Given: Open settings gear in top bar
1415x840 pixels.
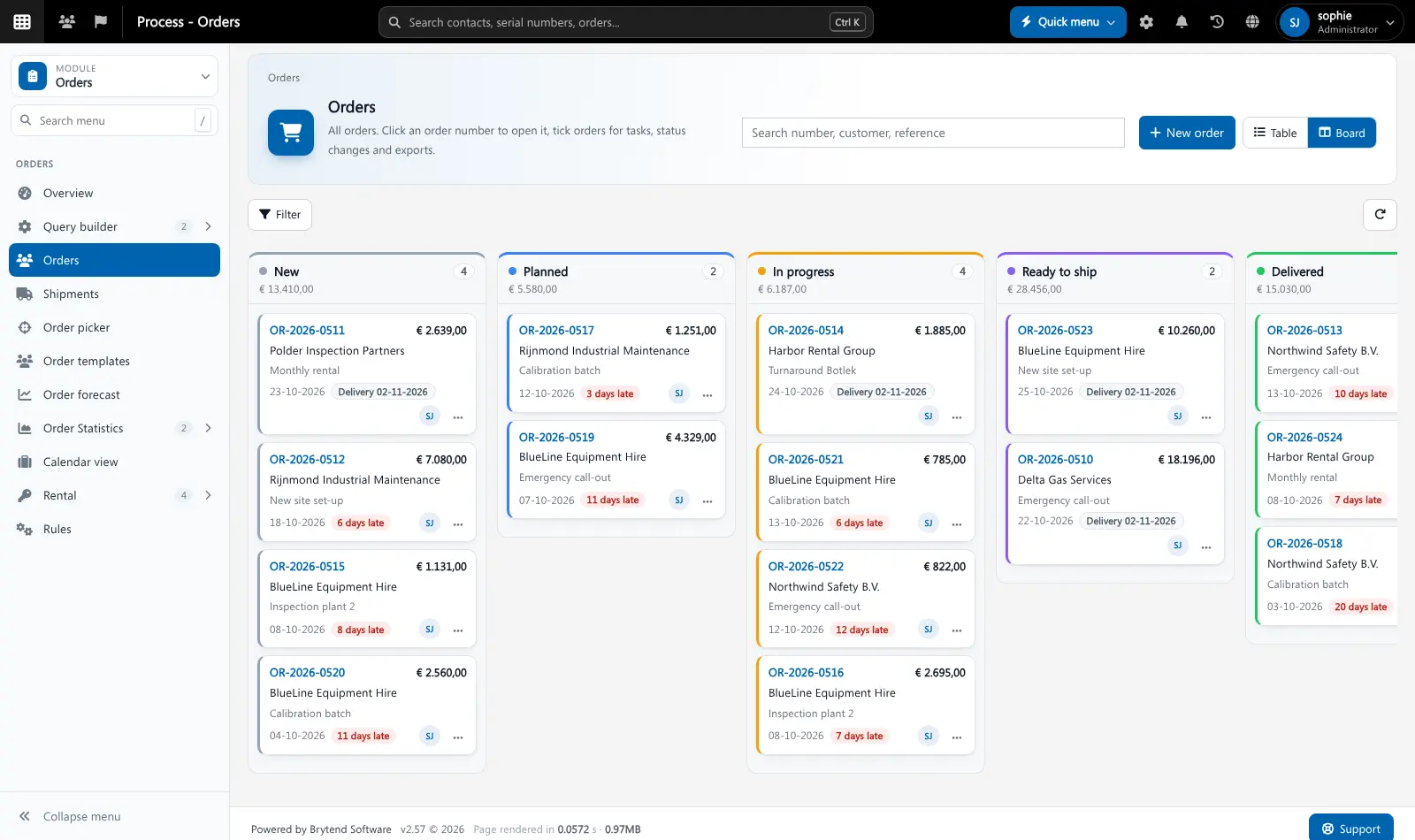Looking at the screenshot, I should tap(1146, 22).
